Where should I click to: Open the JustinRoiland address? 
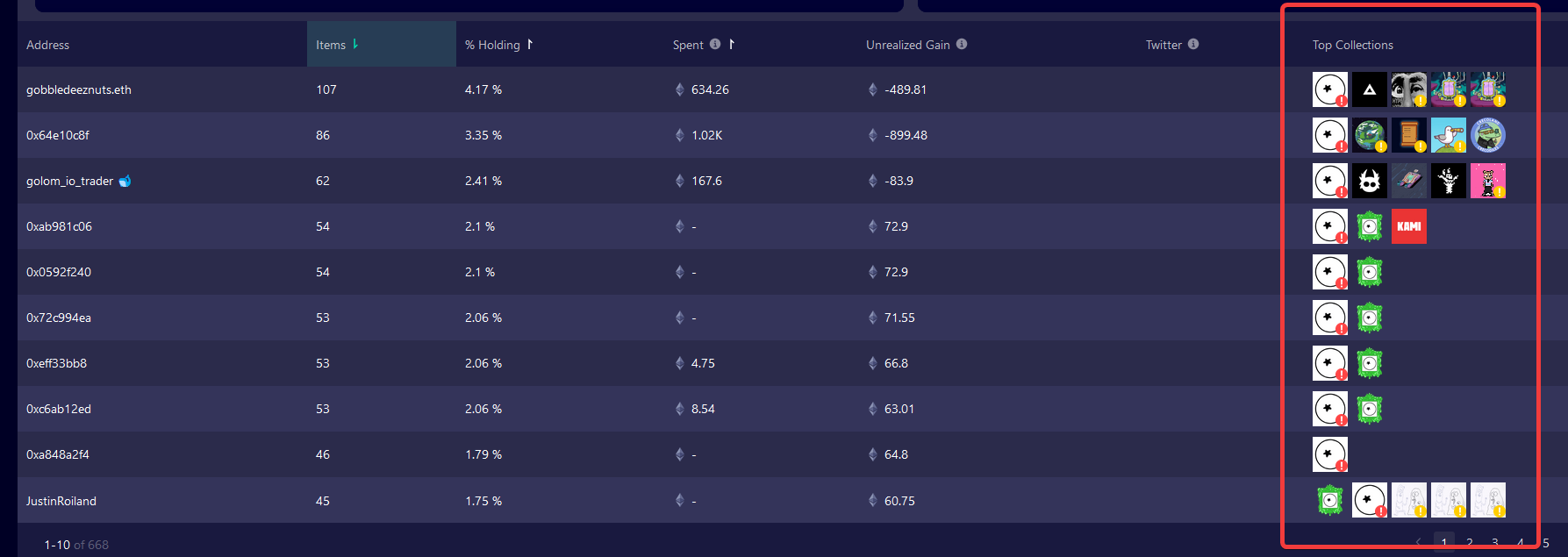pos(61,501)
